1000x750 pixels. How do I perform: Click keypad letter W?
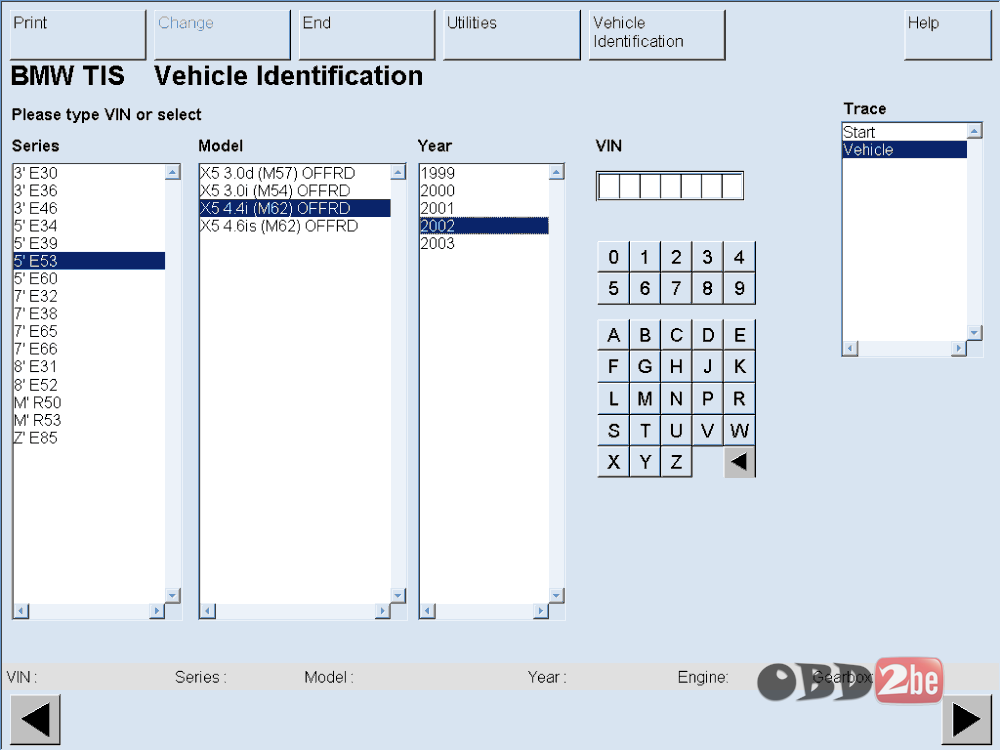(x=739, y=430)
